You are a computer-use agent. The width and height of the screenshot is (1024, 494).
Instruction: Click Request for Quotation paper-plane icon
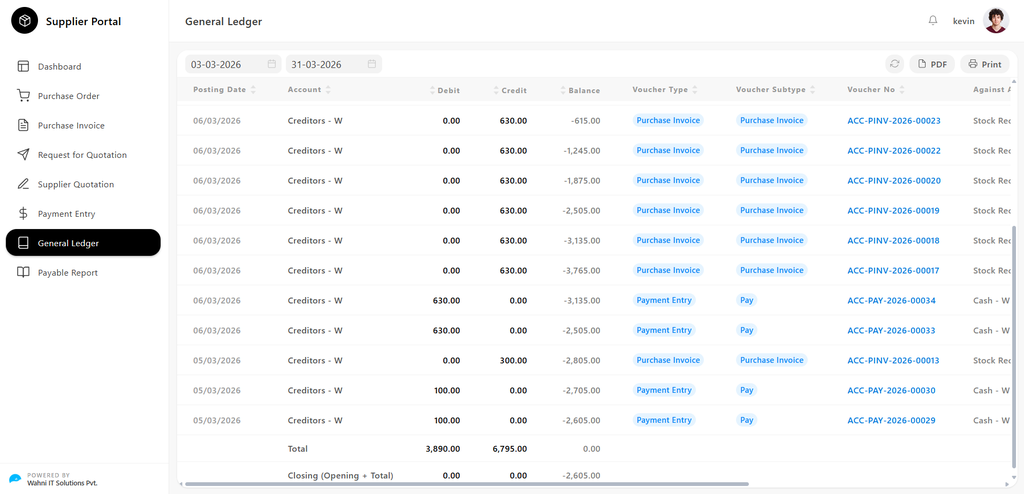point(24,155)
